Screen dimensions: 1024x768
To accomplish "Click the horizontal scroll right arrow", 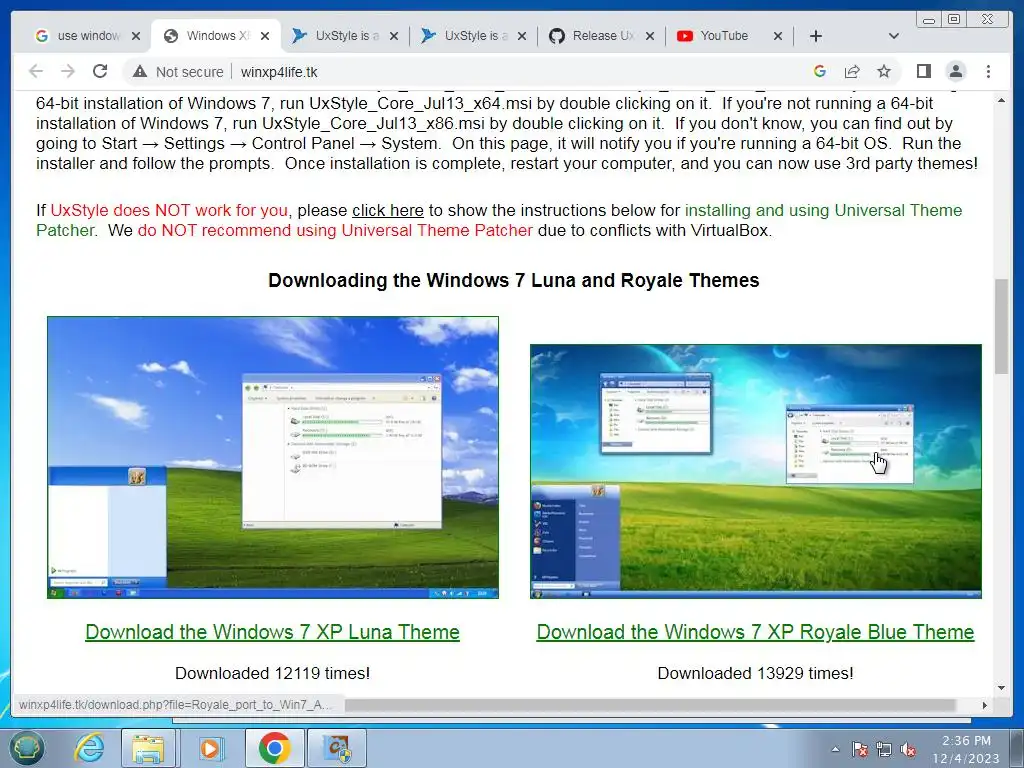I will coord(985,705).
